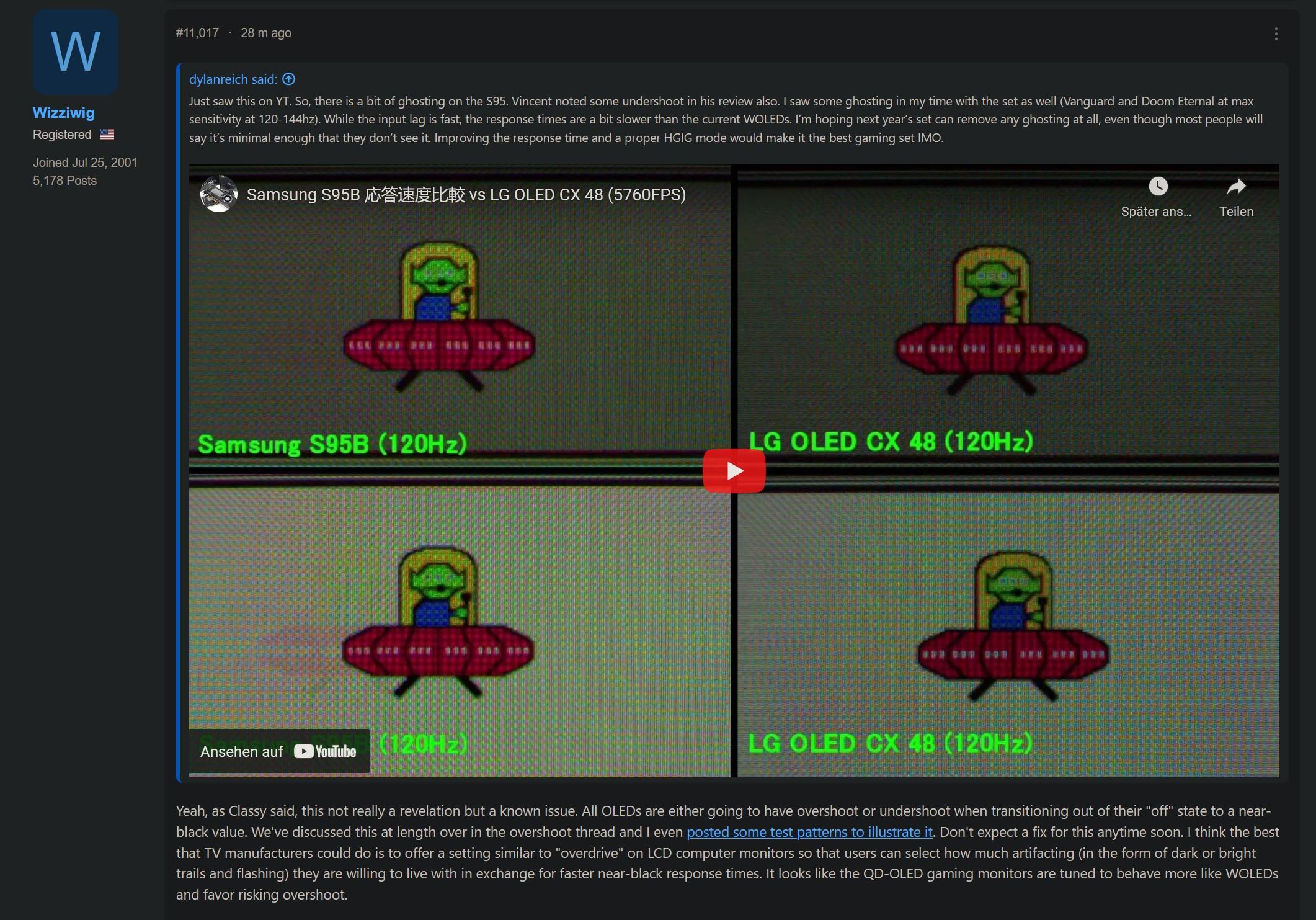Click the Später ansehen clock icon
This screenshot has height=920, width=1316.
click(x=1157, y=186)
